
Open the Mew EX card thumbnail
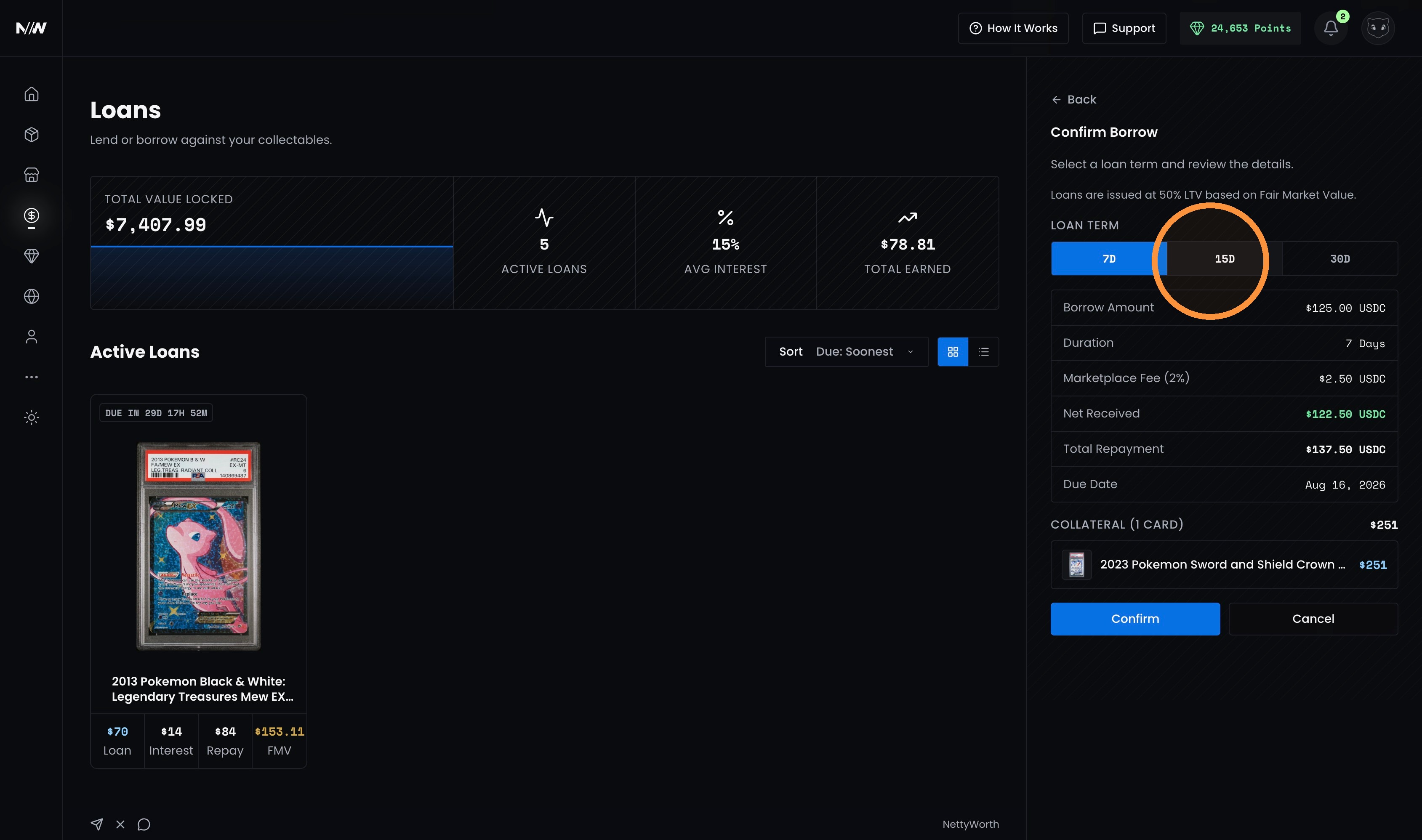point(199,546)
